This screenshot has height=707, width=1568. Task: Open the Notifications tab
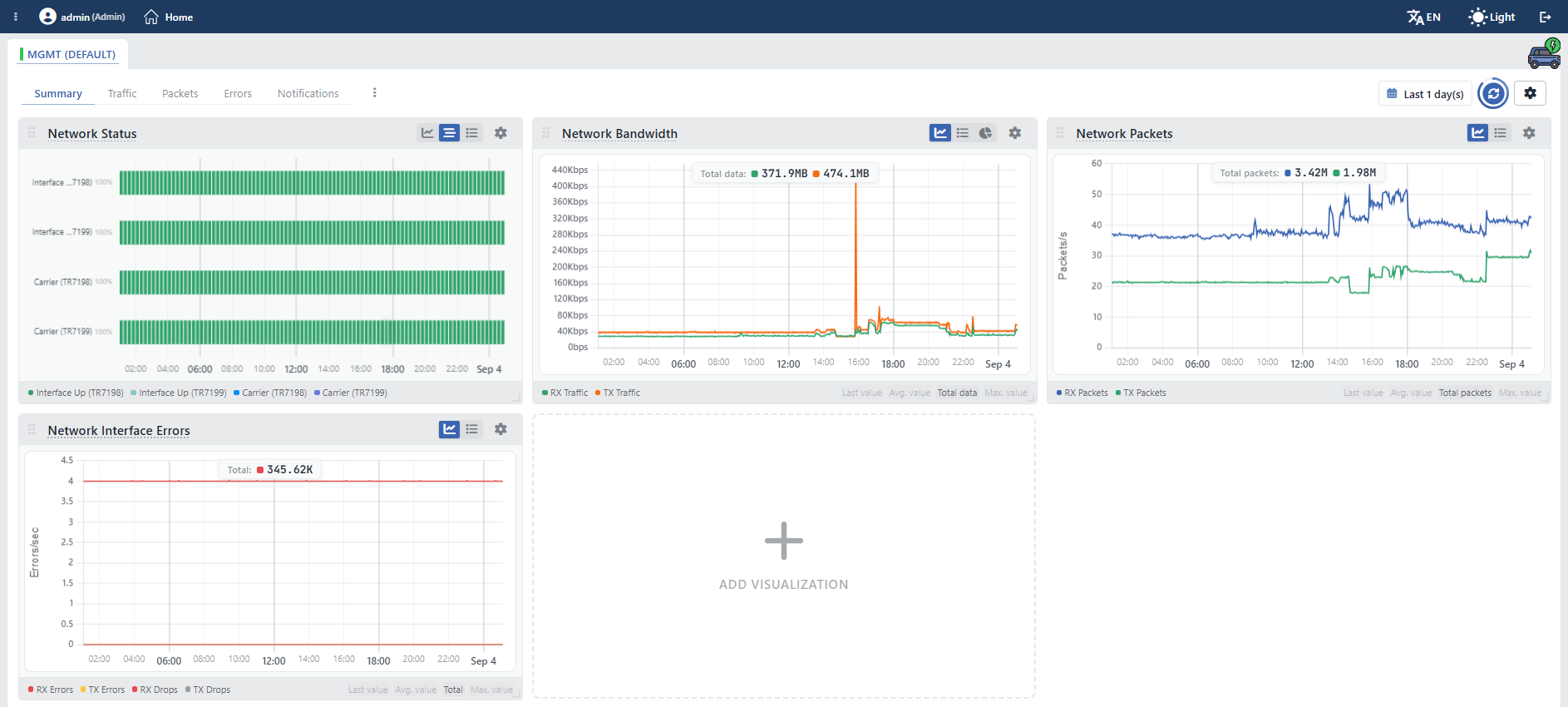click(x=308, y=93)
